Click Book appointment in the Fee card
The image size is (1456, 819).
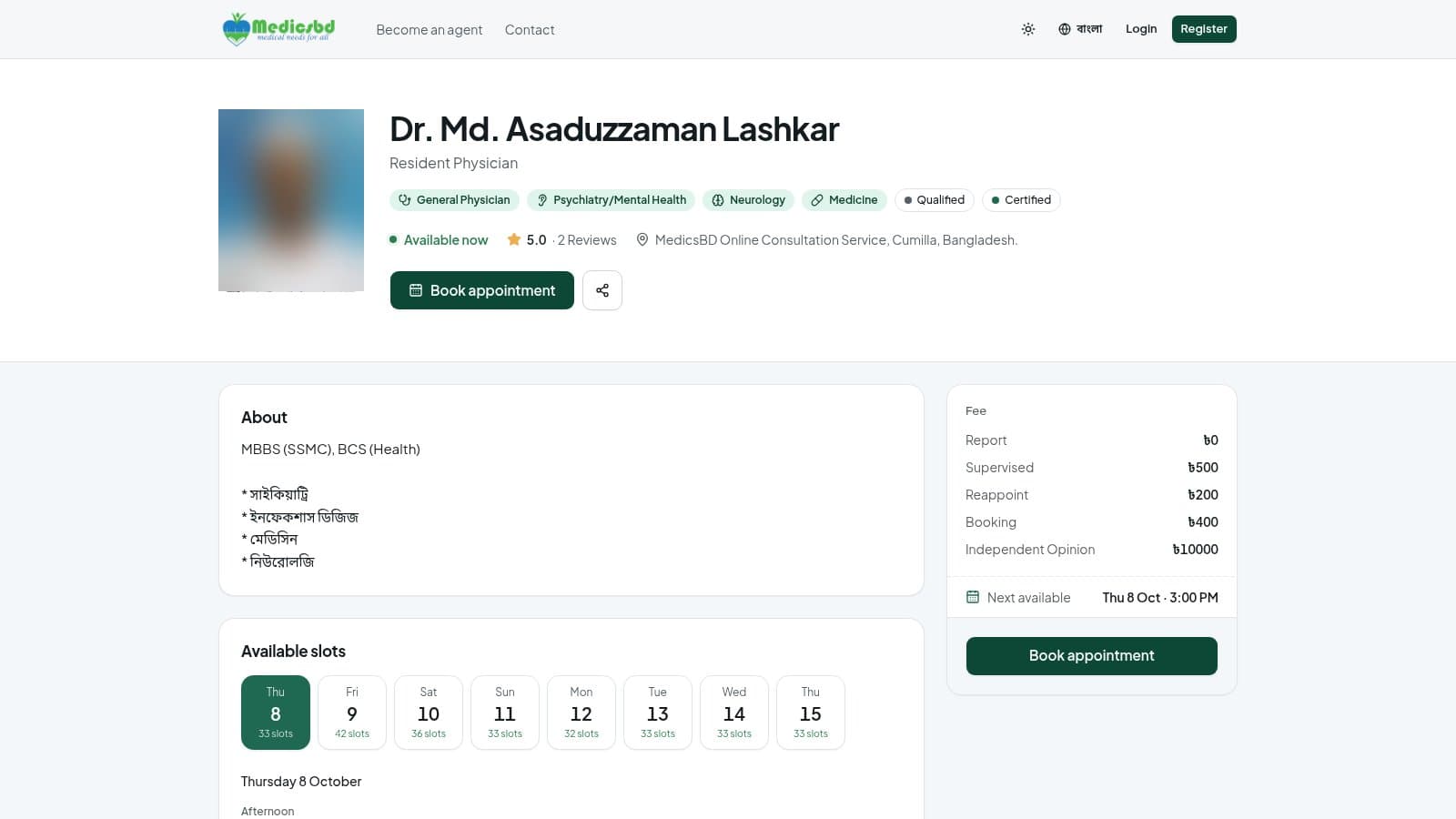[x=1092, y=656]
